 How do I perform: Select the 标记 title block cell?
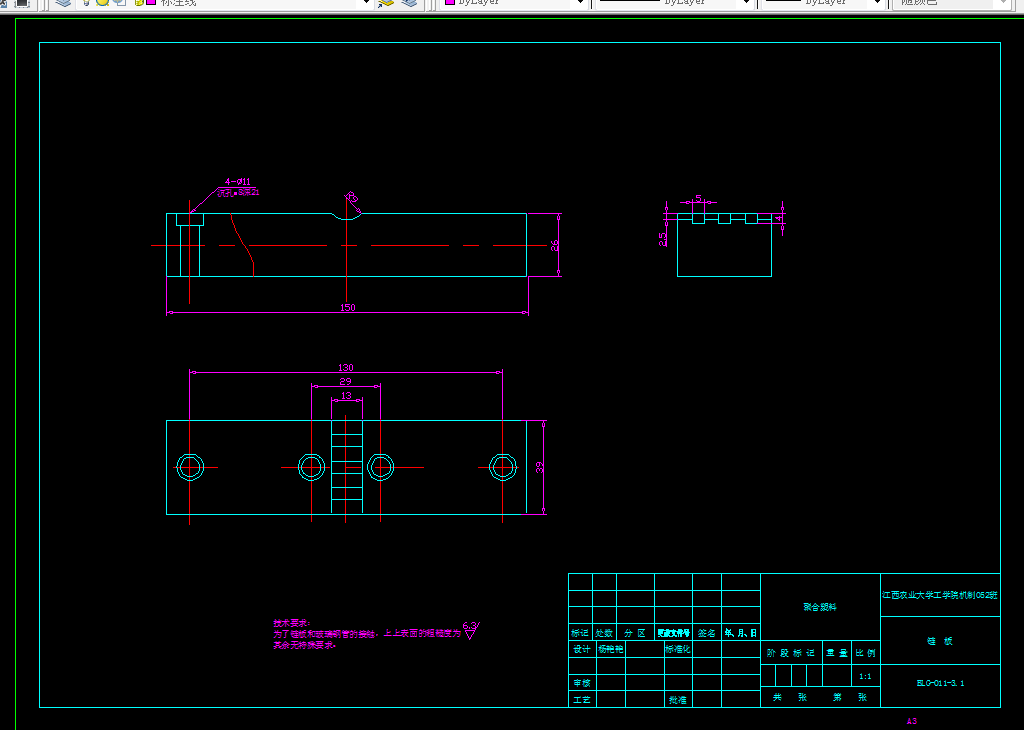580,633
